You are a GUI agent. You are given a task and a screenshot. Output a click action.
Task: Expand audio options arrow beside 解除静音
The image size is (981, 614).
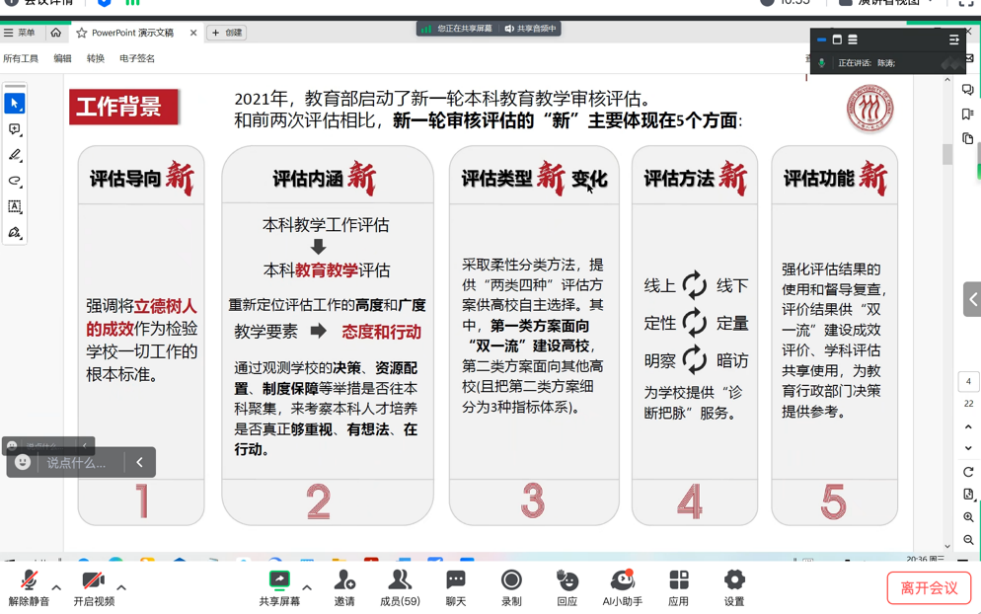(x=57, y=587)
